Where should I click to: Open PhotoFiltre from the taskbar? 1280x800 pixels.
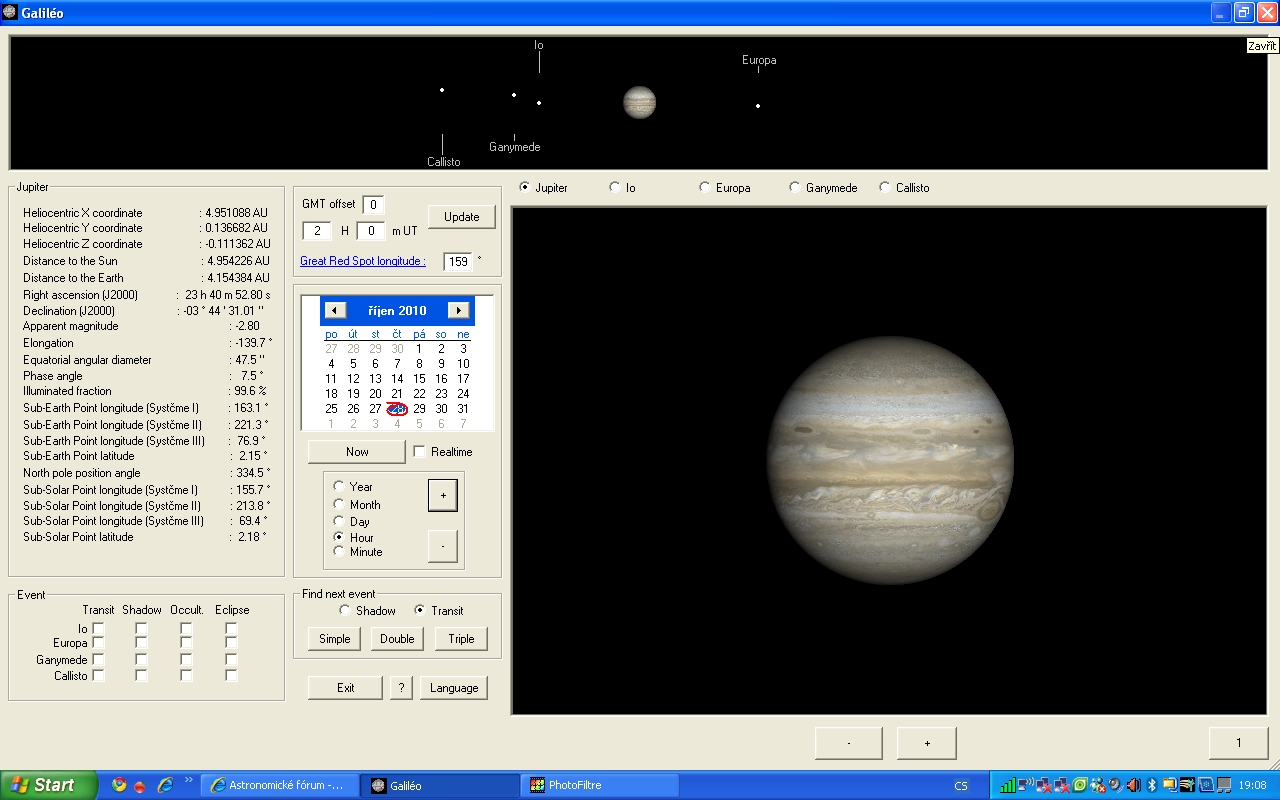point(599,785)
